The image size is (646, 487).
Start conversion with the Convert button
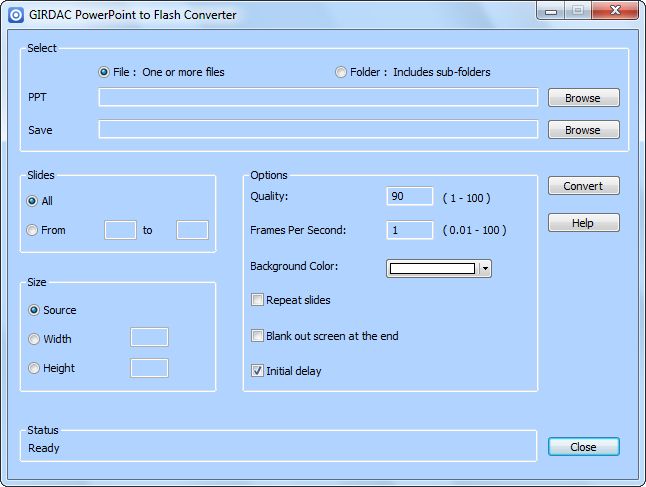583,186
